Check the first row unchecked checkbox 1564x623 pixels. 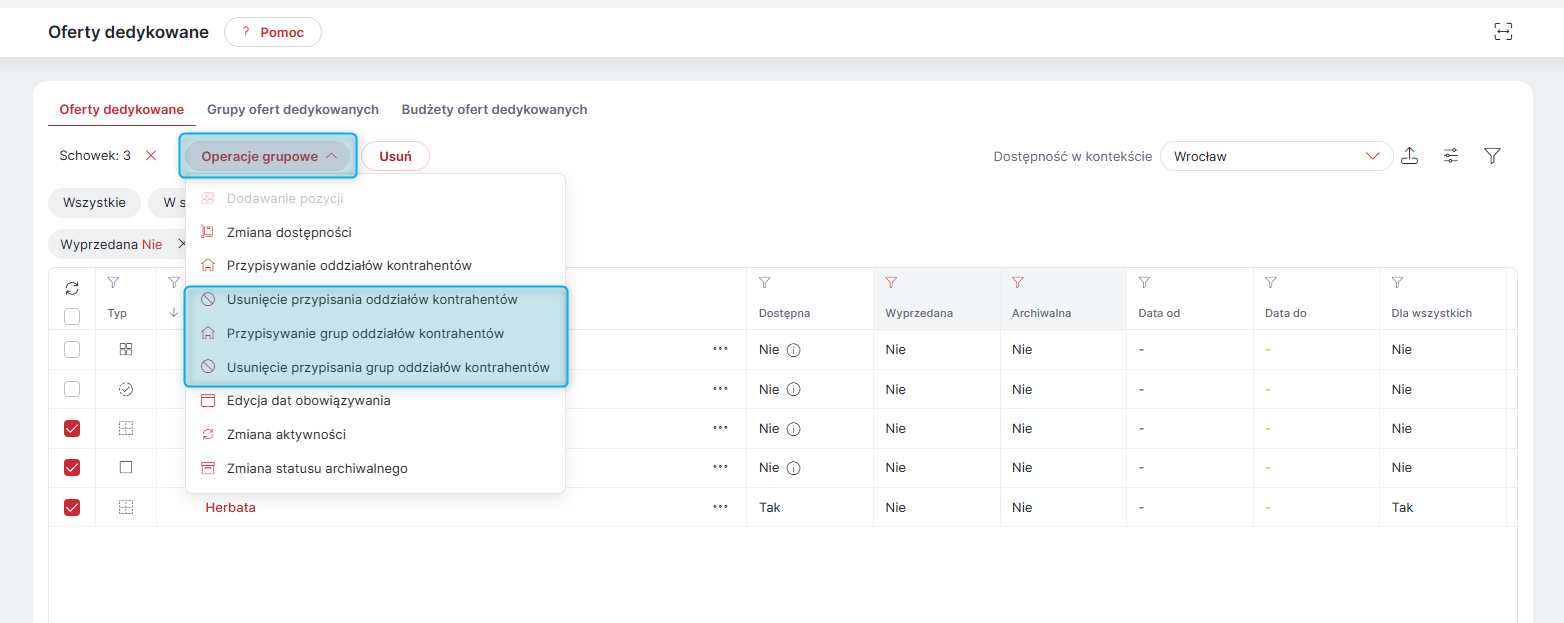(72, 350)
